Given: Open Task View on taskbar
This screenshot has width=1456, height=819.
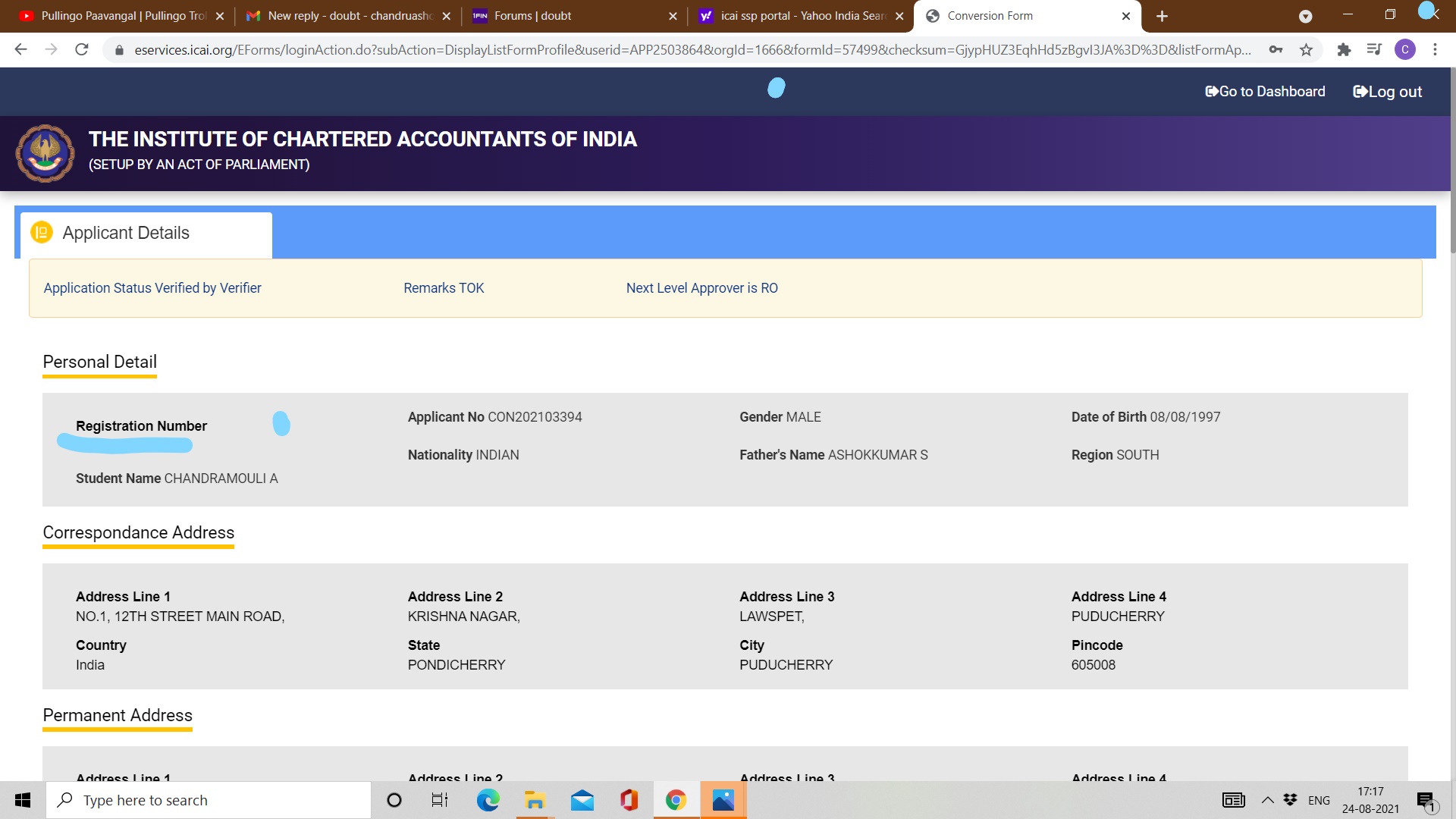Looking at the screenshot, I should (440, 800).
